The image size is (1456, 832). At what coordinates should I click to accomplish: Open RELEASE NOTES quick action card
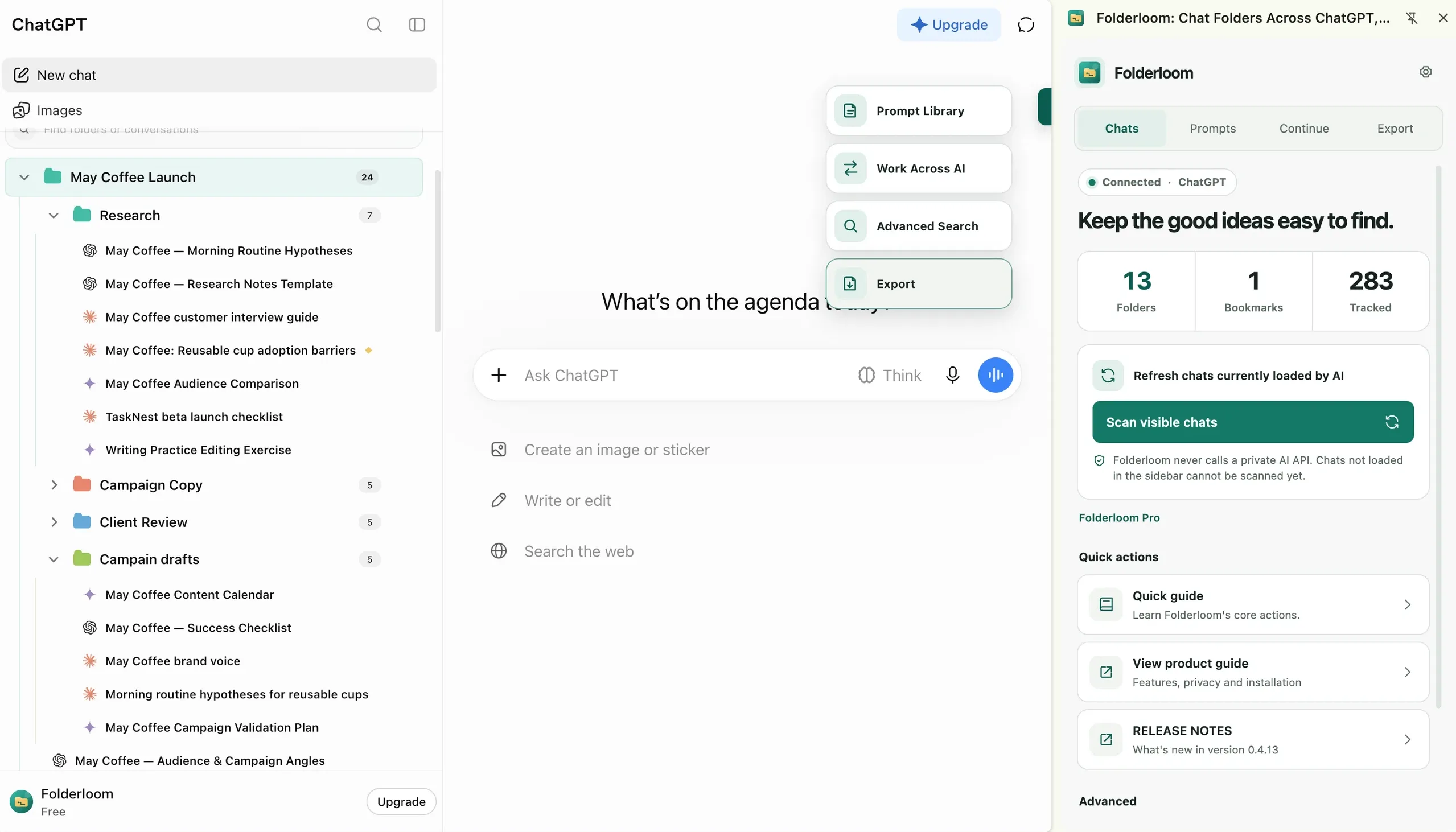[x=1253, y=739]
